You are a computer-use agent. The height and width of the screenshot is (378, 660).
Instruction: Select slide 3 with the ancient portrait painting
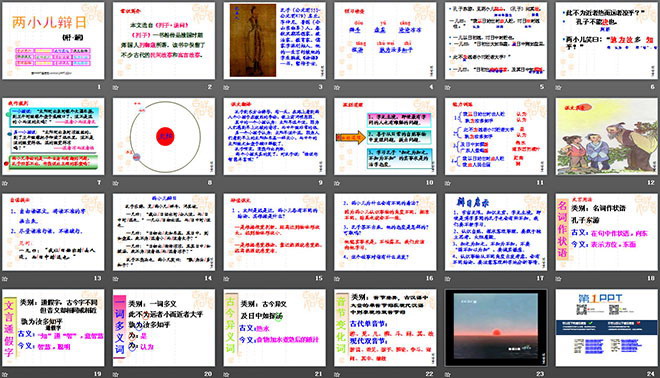(x=274, y=41)
